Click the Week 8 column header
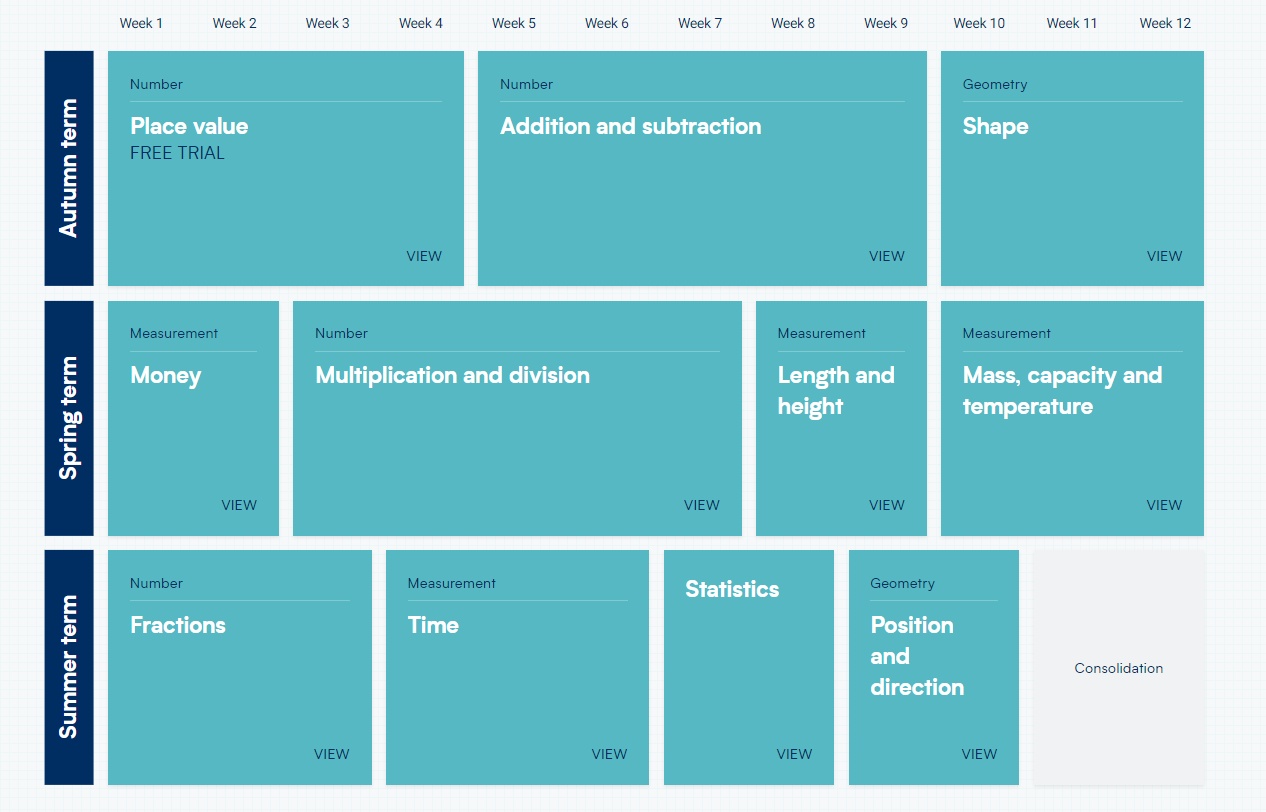This screenshot has height=812, width=1266. point(793,23)
